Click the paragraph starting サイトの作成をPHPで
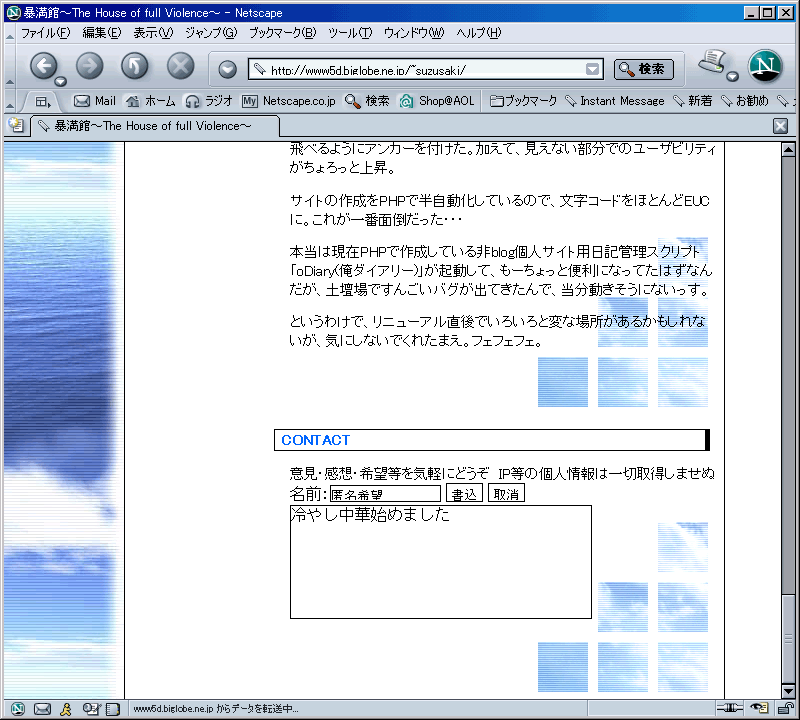Viewport: 800px width, 720px height. coord(500,210)
